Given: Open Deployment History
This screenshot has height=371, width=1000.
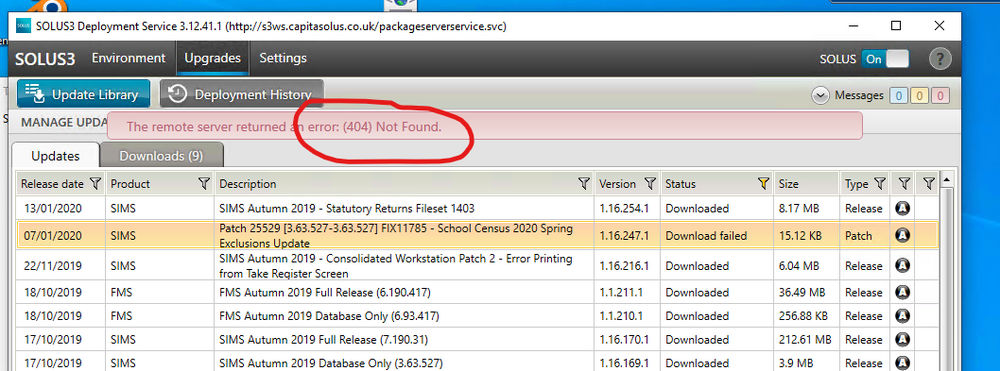Looking at the screenshot, I should pos(242,94).
